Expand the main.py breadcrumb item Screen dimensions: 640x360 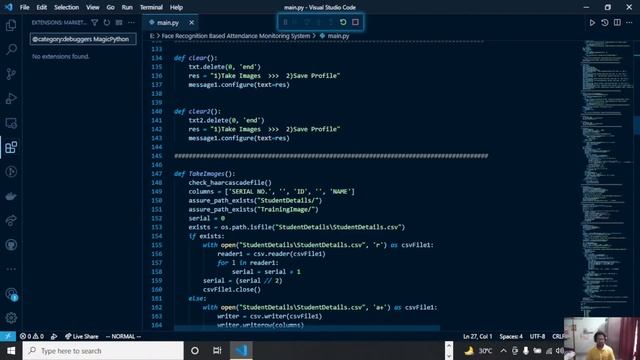[334, 36]
